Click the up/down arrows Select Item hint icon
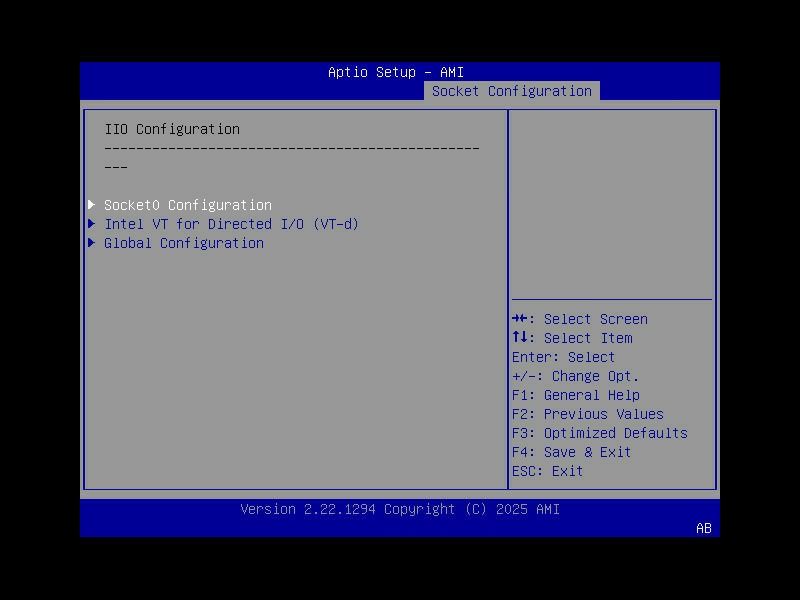The height and width of the screenshot is (600, 800). pos(523,338)
